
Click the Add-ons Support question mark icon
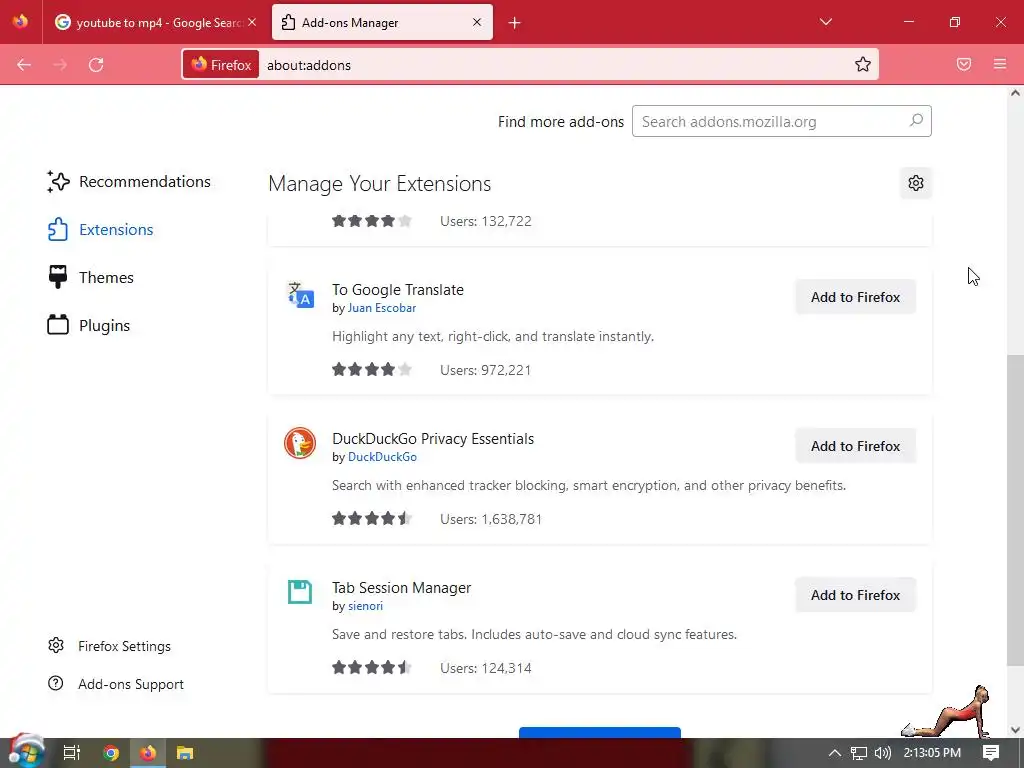point(56,683)
